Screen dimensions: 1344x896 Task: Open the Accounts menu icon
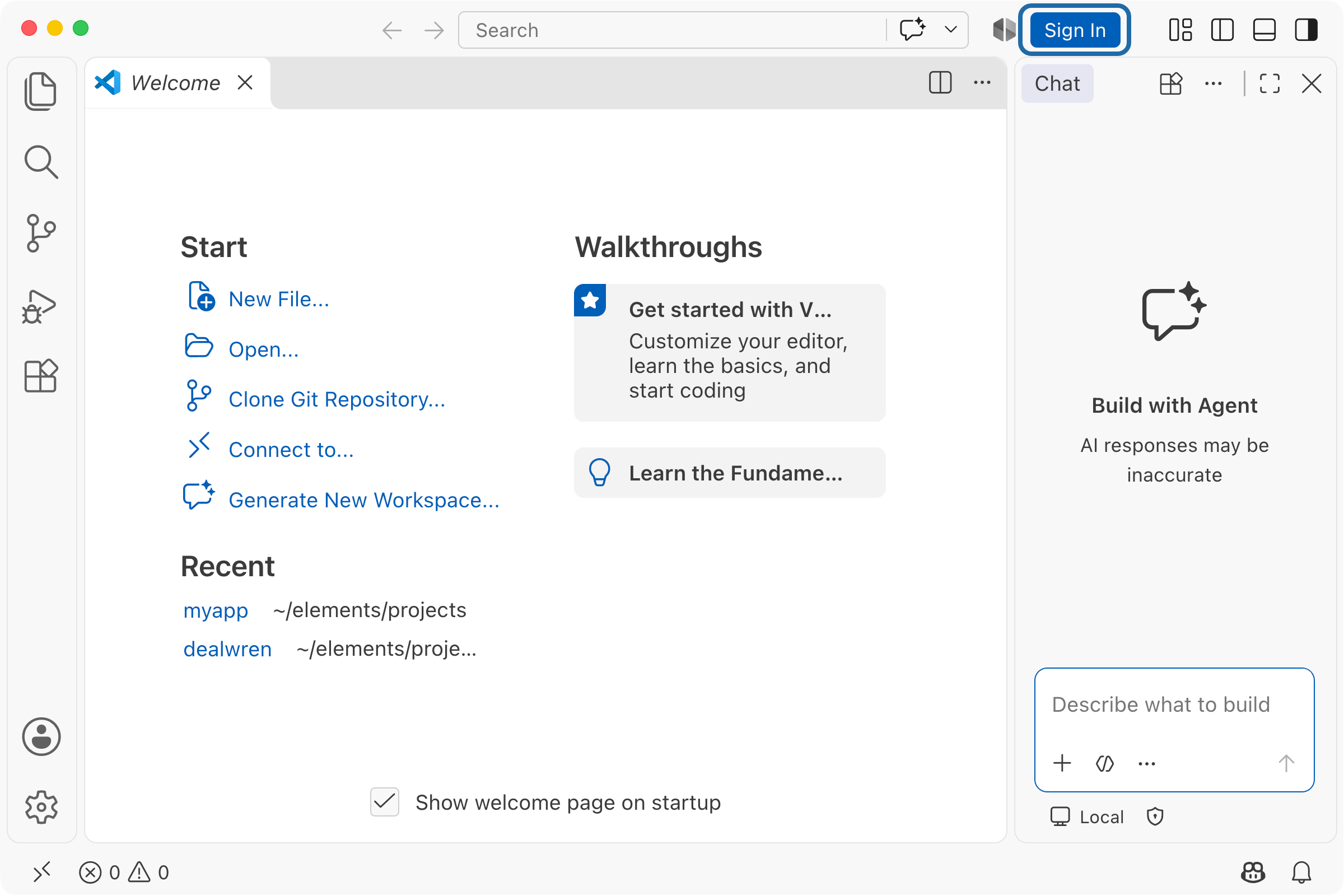pyautogui.click(x=41, y=737)
